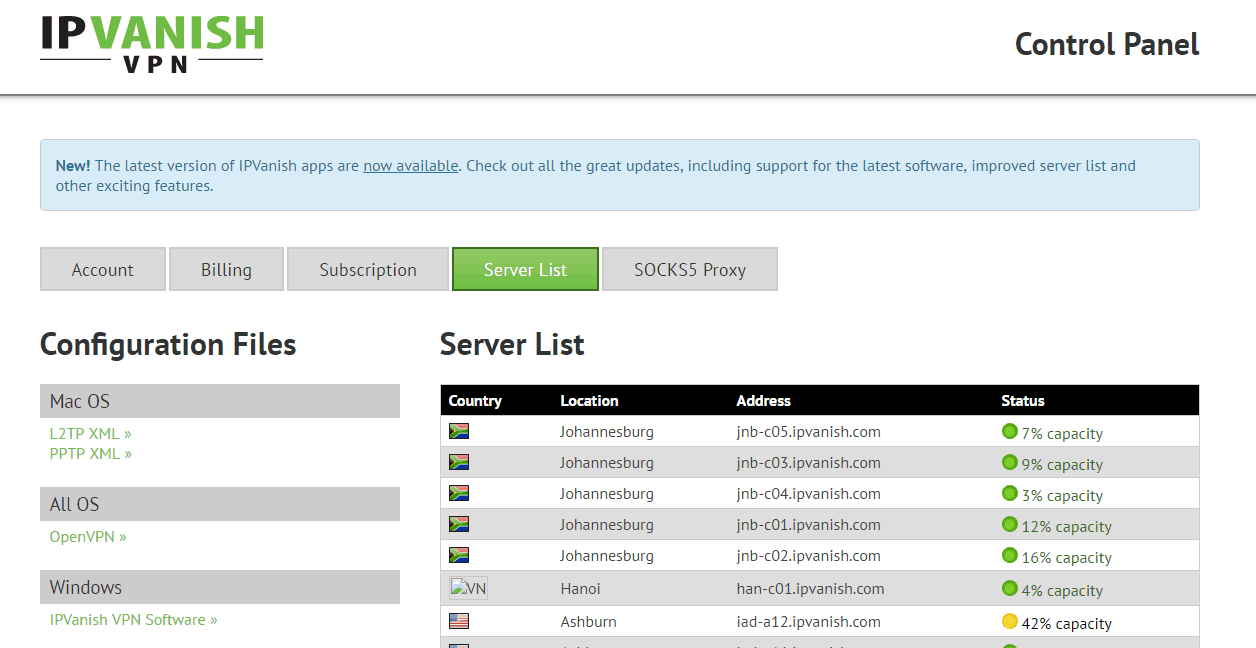Click the "7% capacity" status text
The height and width of the screenshot is (648, 1256).
click(x=1062, y=434)
